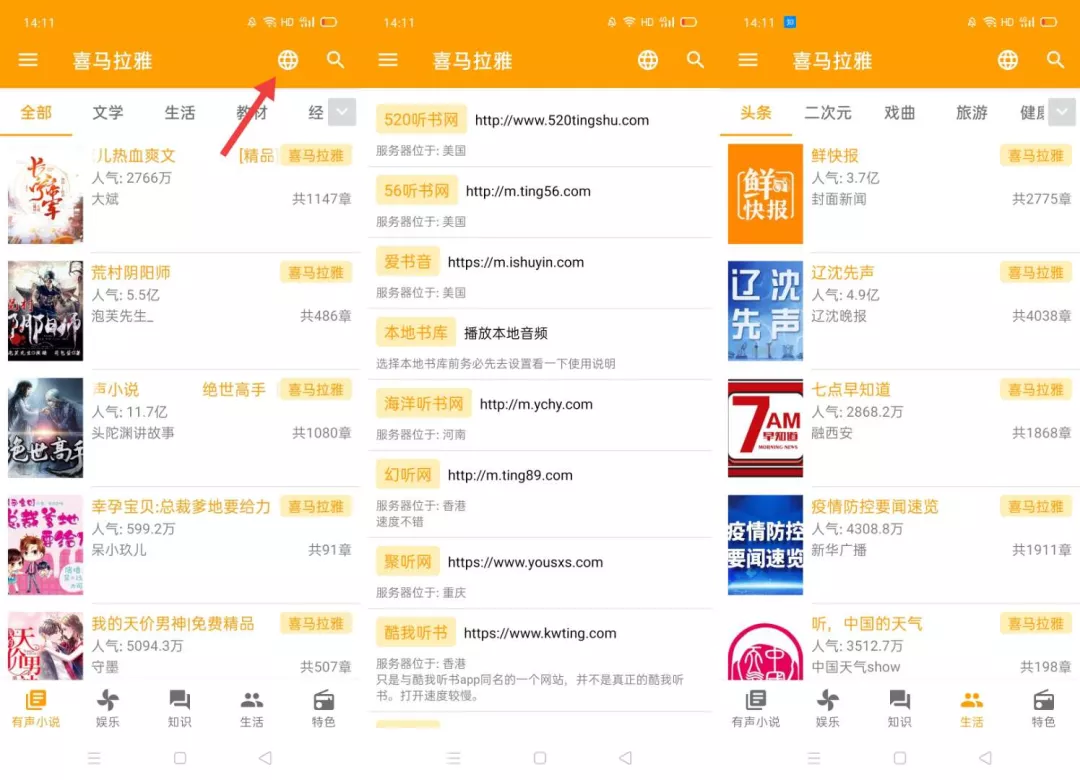Open 荒村阴阳师 book cover

pyautogui.click(x=45, y=311)
